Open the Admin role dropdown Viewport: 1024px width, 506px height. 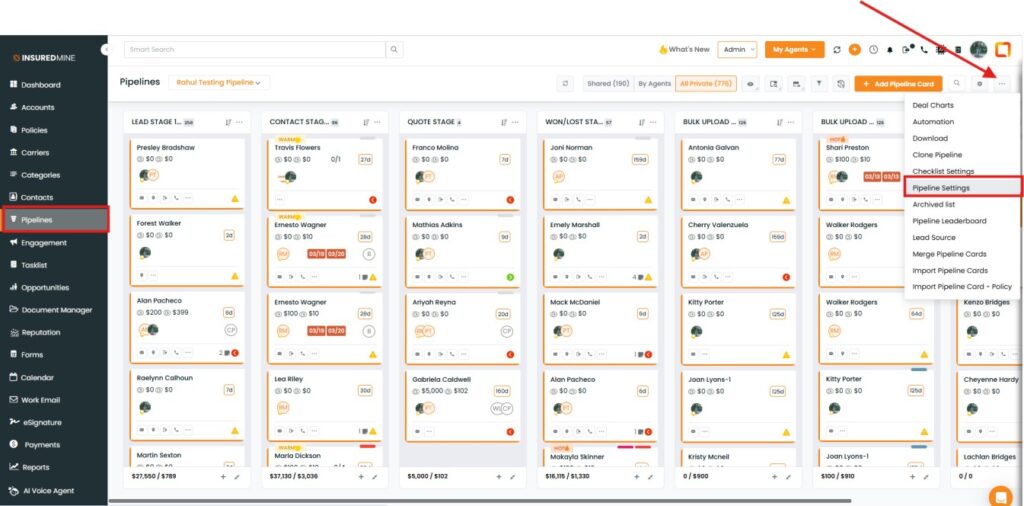(738, 49)
